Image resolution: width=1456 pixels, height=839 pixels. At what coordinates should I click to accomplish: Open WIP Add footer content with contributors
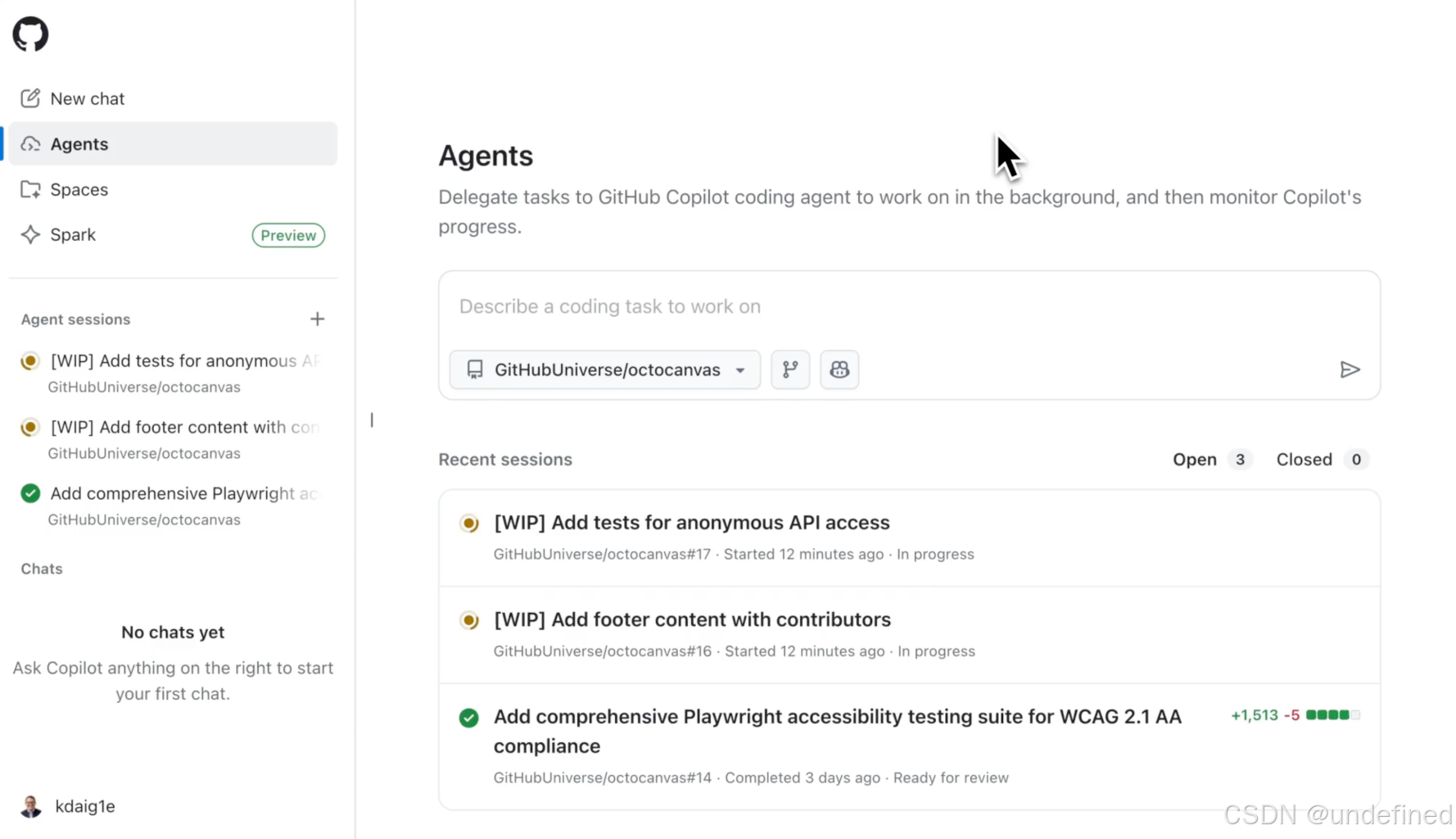[692, 619]
